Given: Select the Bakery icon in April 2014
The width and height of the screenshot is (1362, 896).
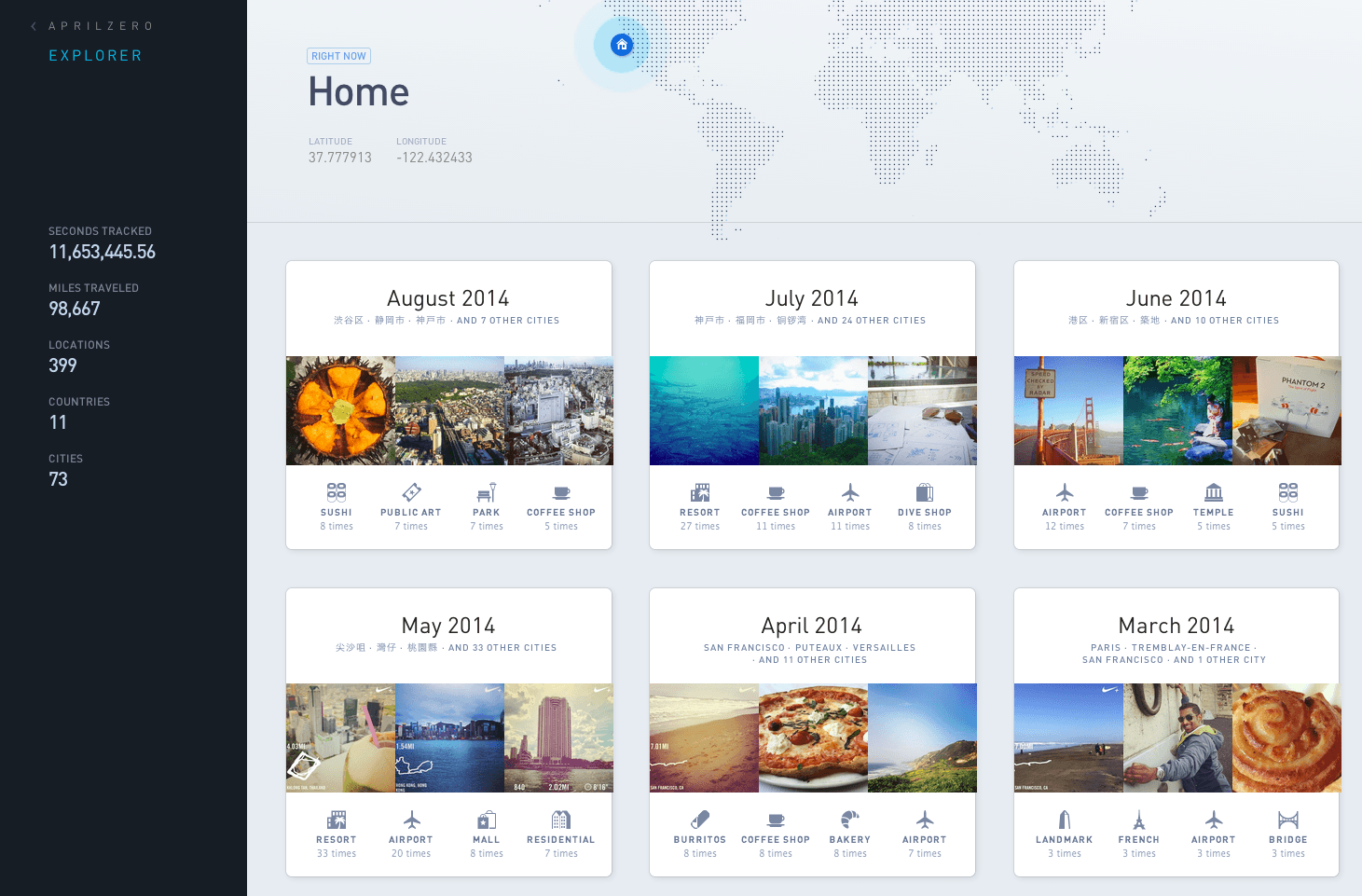Looking at the screenshot, I should pos(849,820).
